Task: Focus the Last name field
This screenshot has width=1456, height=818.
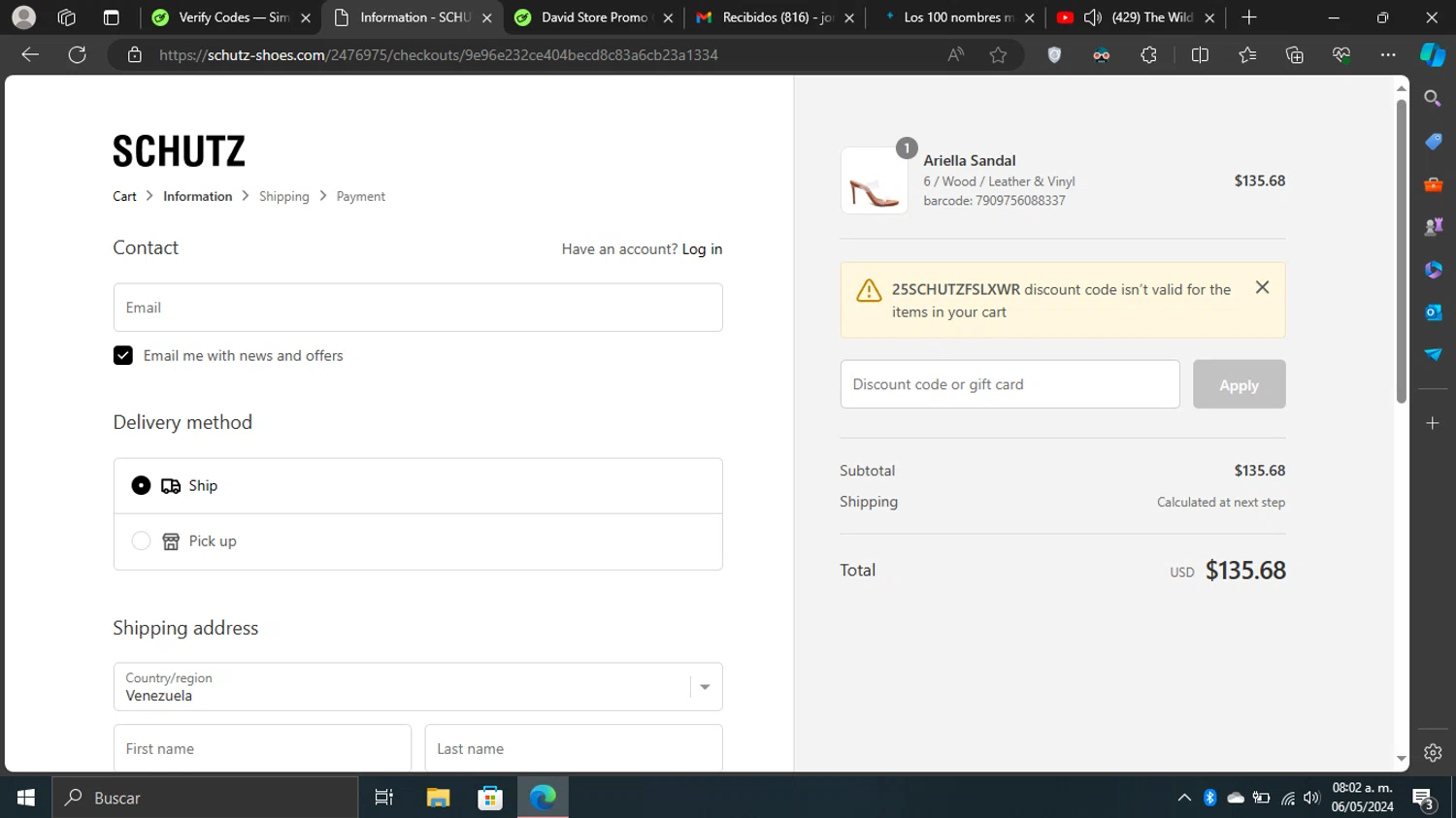Action: 574,748
